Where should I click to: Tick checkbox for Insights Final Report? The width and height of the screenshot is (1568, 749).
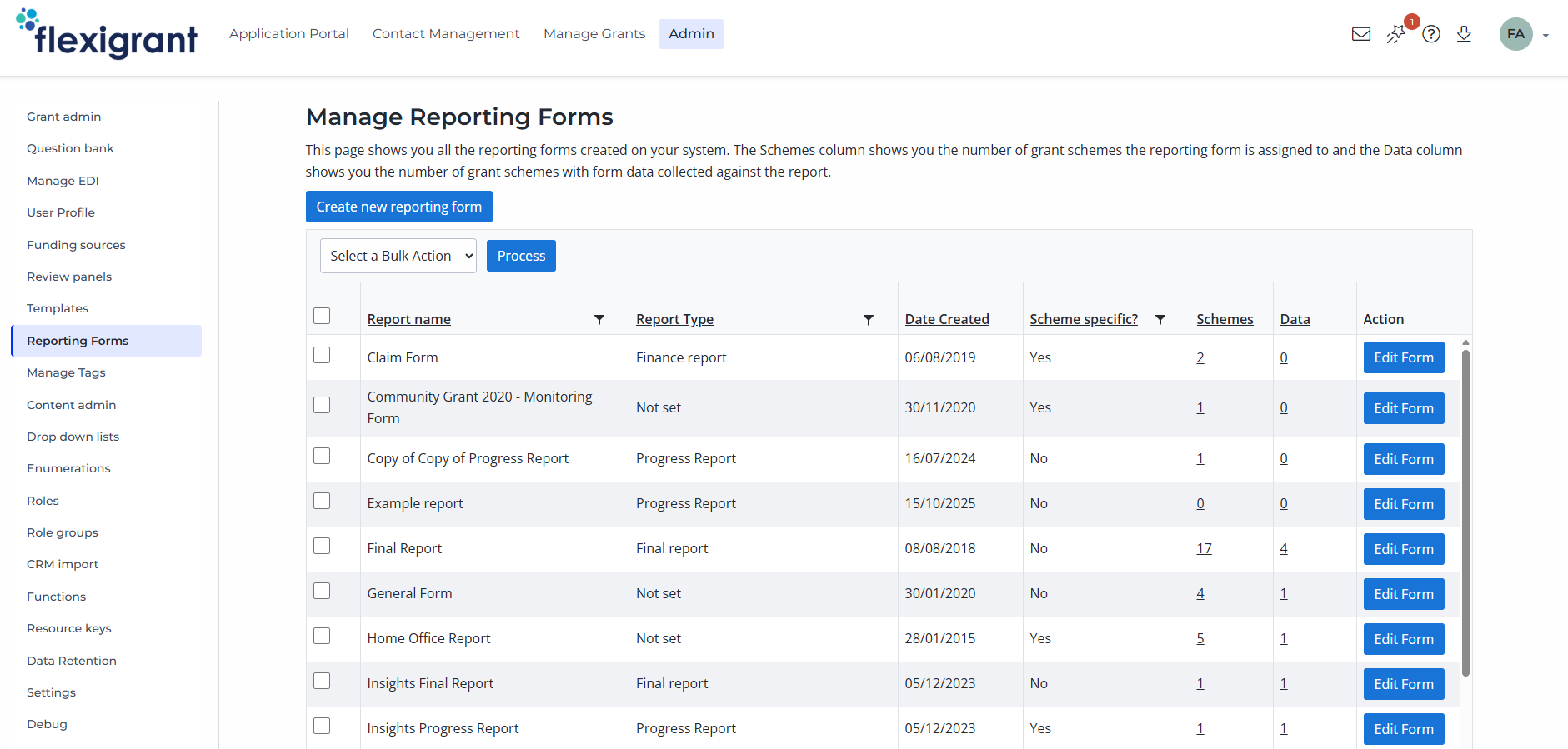point(322,681)
